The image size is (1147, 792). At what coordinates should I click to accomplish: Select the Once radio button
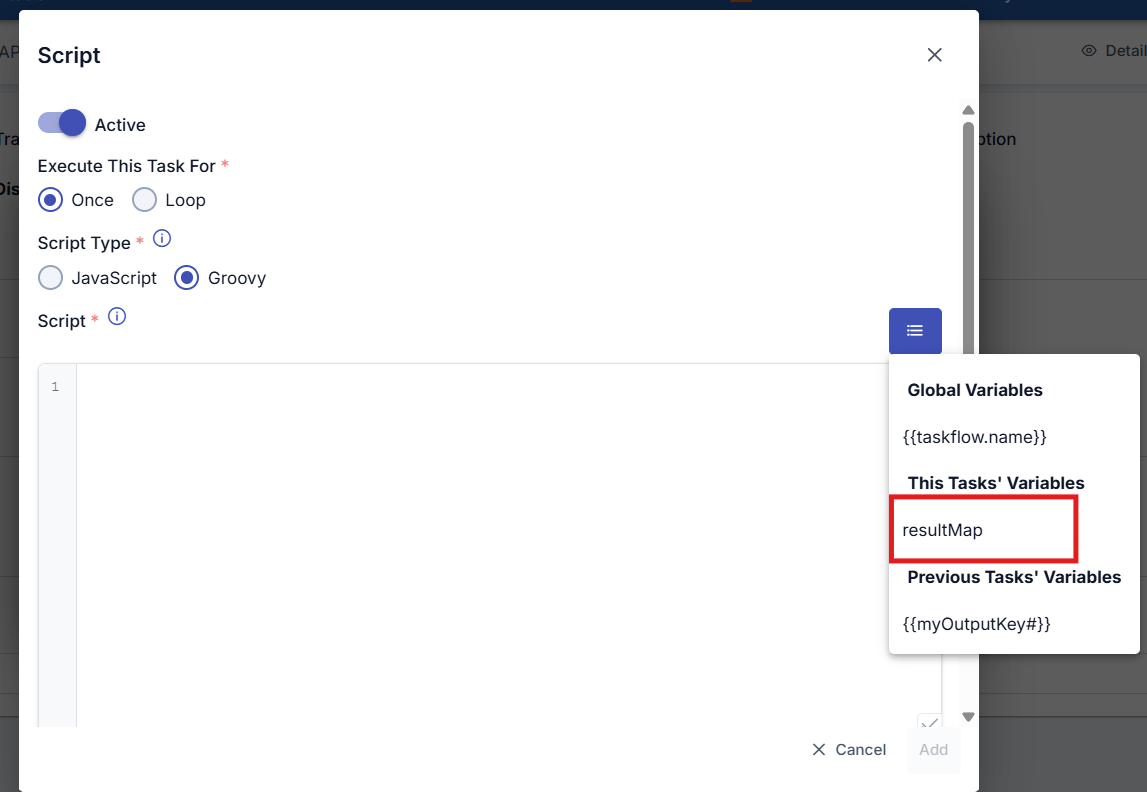pyautogui.click(x=51, y=199)
